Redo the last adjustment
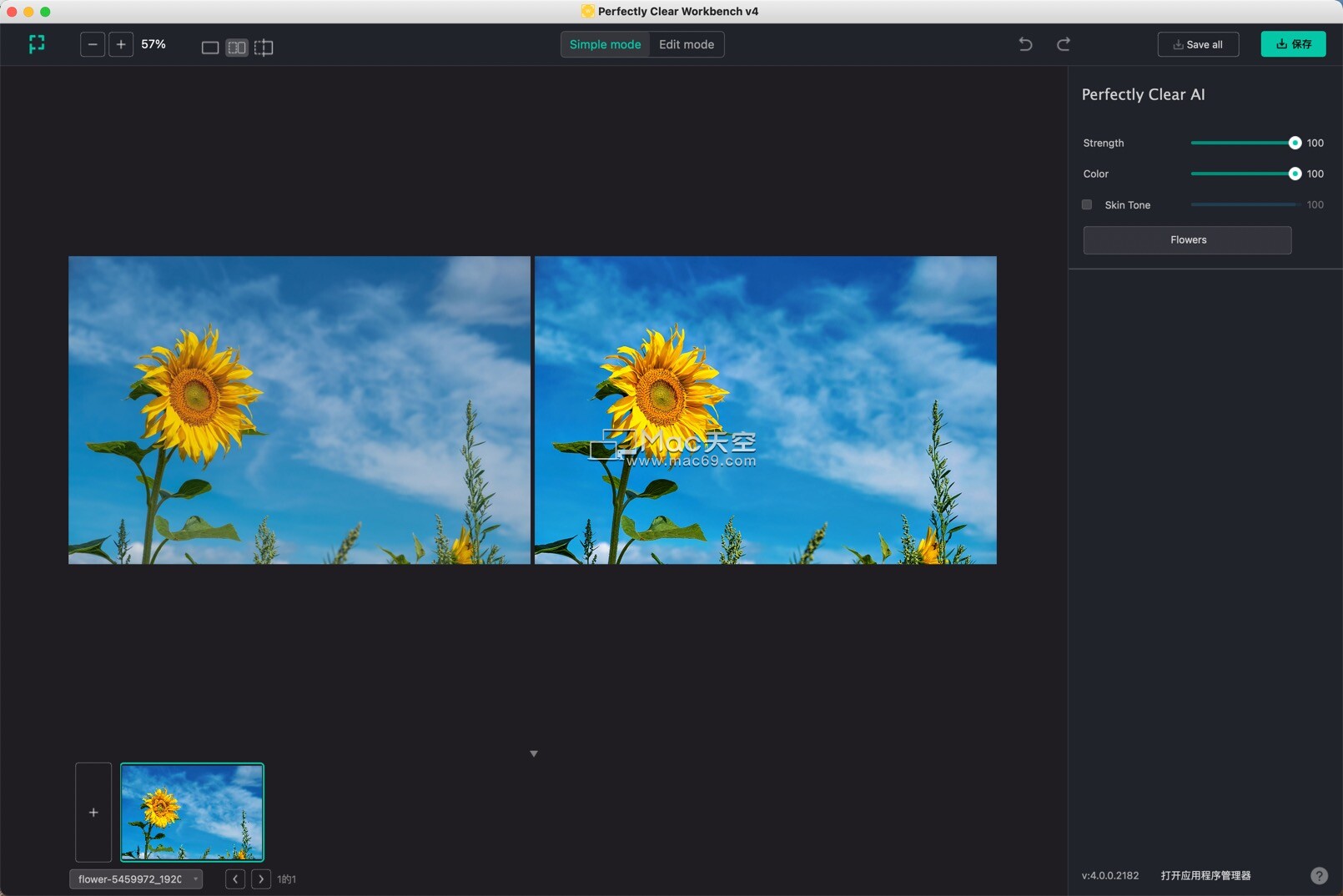The height and width of the screenshot is (896, 1343). (1064, 44)
